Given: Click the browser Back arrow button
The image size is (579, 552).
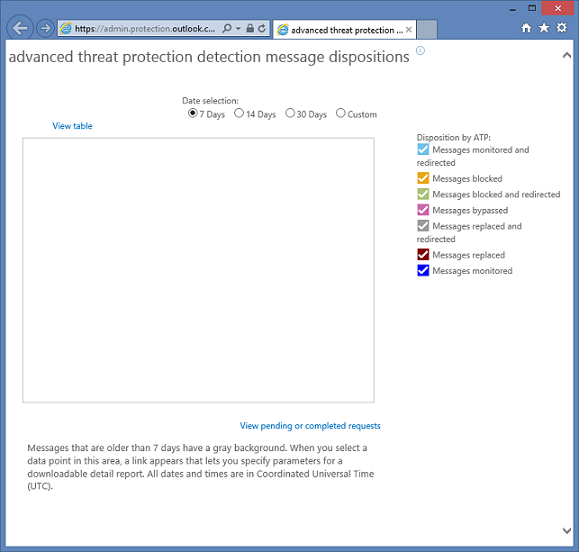Looking at the screenshot, I should pyautogui.click(x=20, y=28).
